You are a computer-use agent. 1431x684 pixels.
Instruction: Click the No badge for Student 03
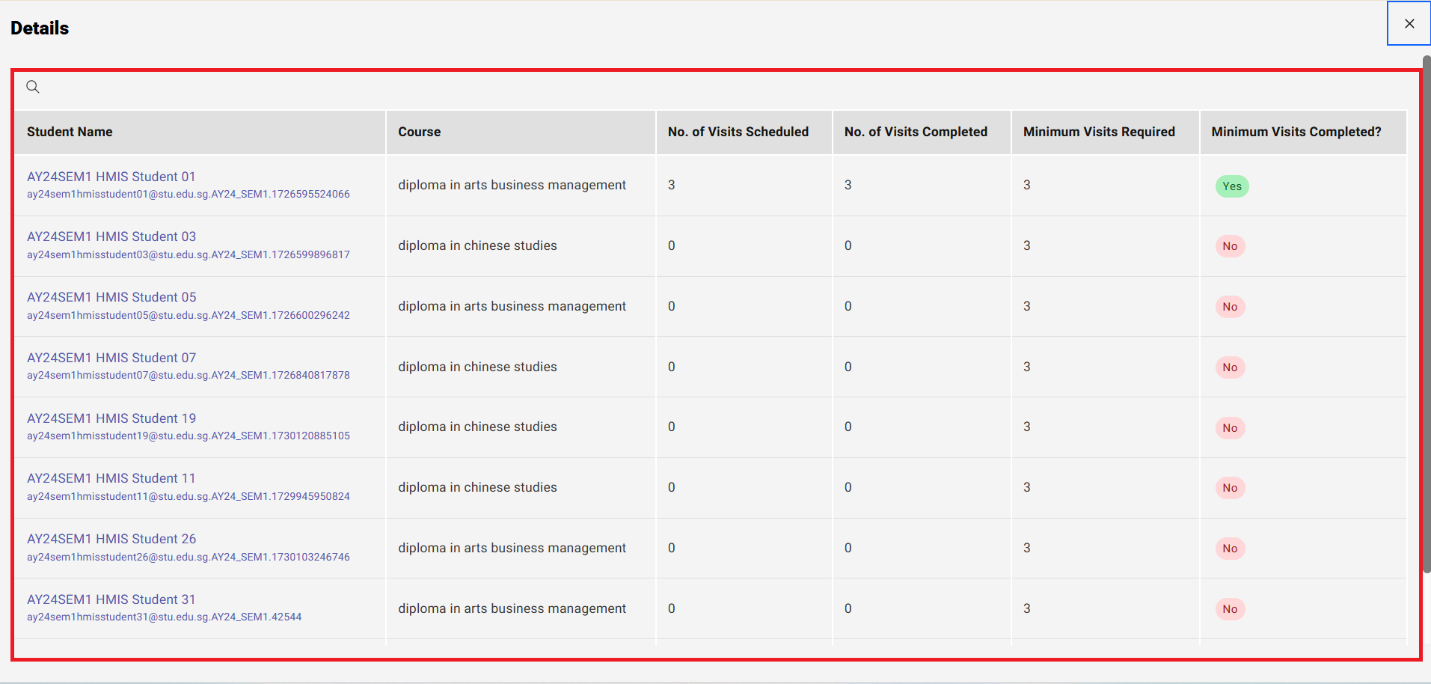coord(1229,246)
